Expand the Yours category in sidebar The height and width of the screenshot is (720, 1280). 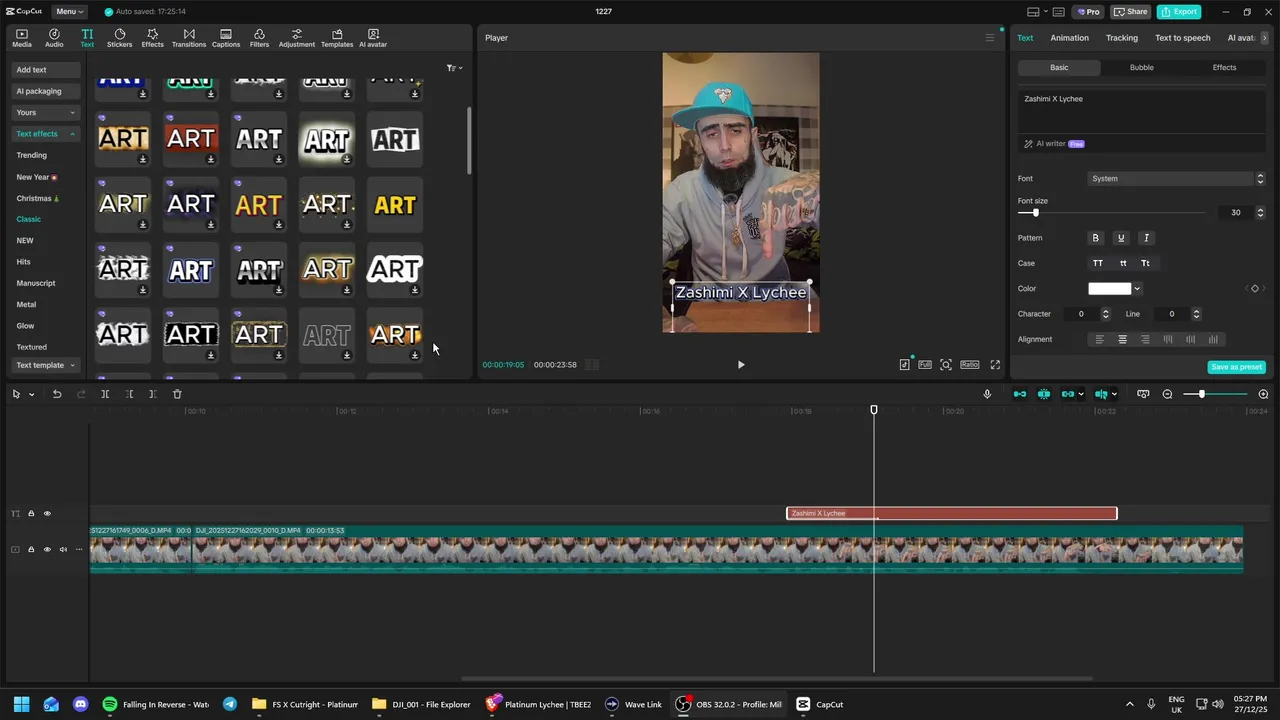(x=45, y=113)
